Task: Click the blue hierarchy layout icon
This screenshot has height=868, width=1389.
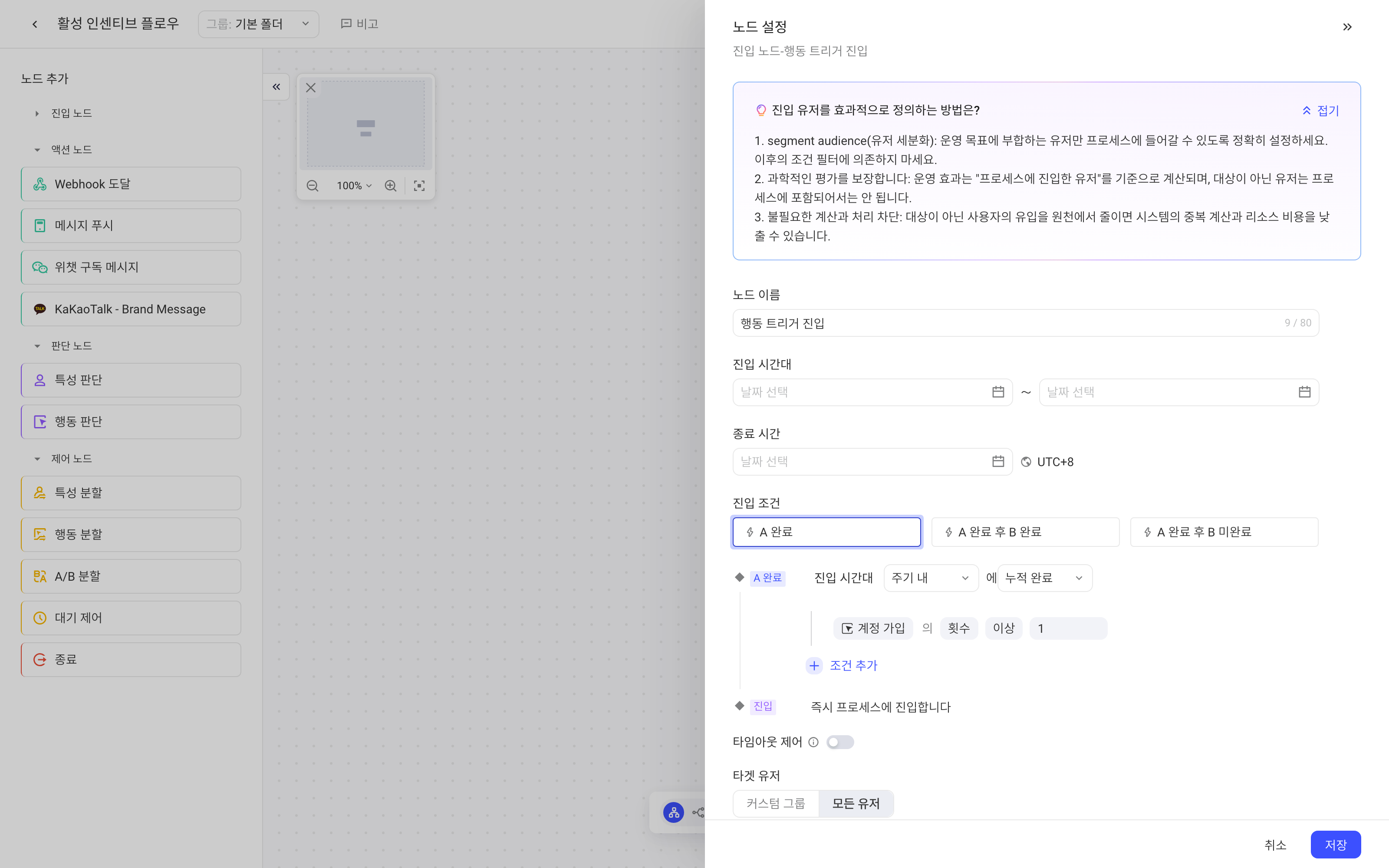Action: tap(673, 812)
